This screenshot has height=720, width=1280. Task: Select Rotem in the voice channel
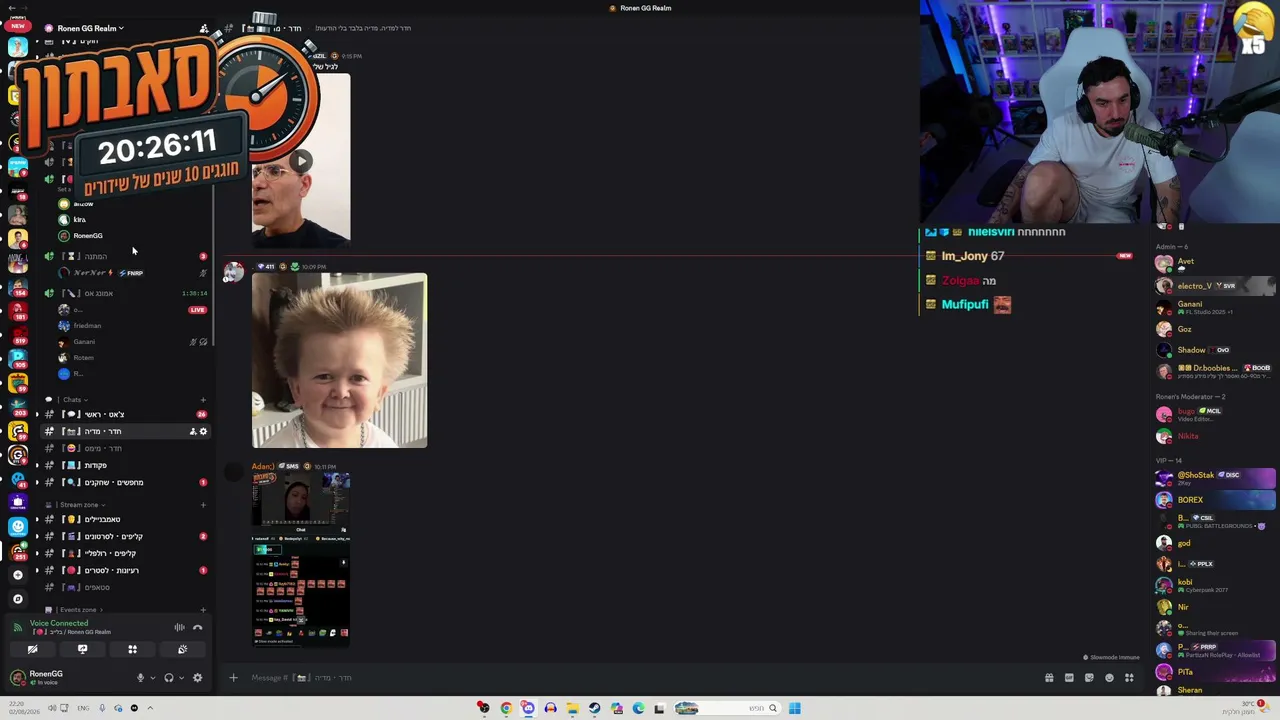point(130,358)
